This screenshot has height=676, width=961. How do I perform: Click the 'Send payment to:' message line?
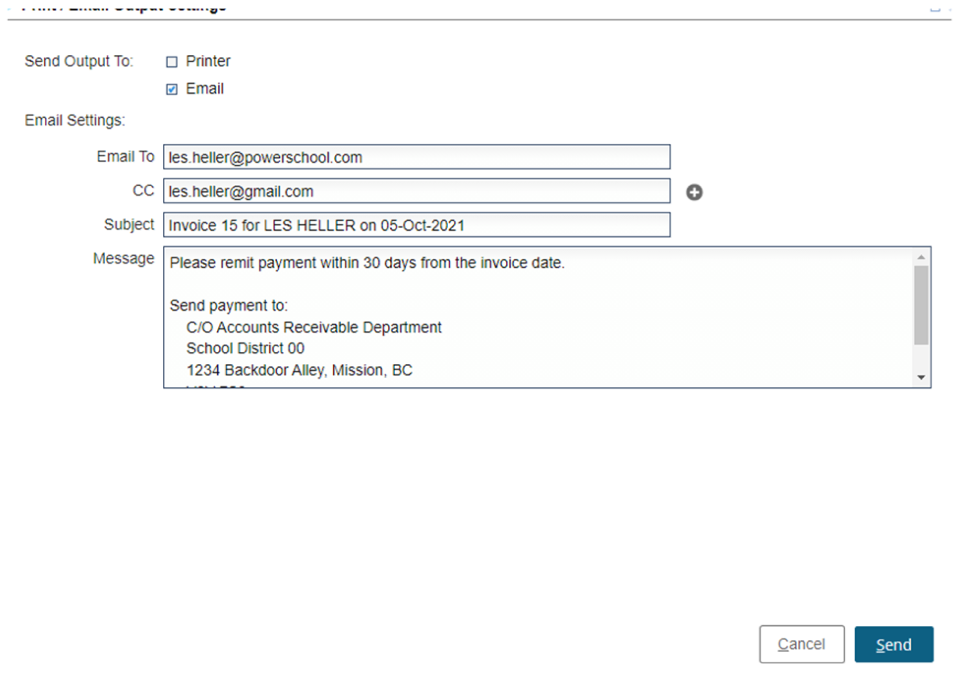click(228, 306)
